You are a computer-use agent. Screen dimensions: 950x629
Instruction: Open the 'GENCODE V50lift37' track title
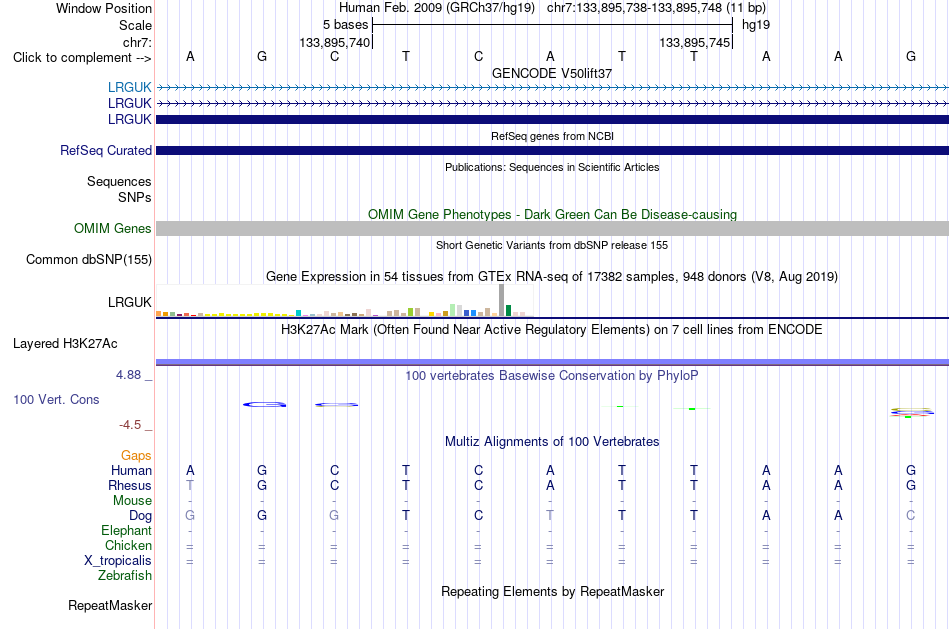[x=552, y=73]
